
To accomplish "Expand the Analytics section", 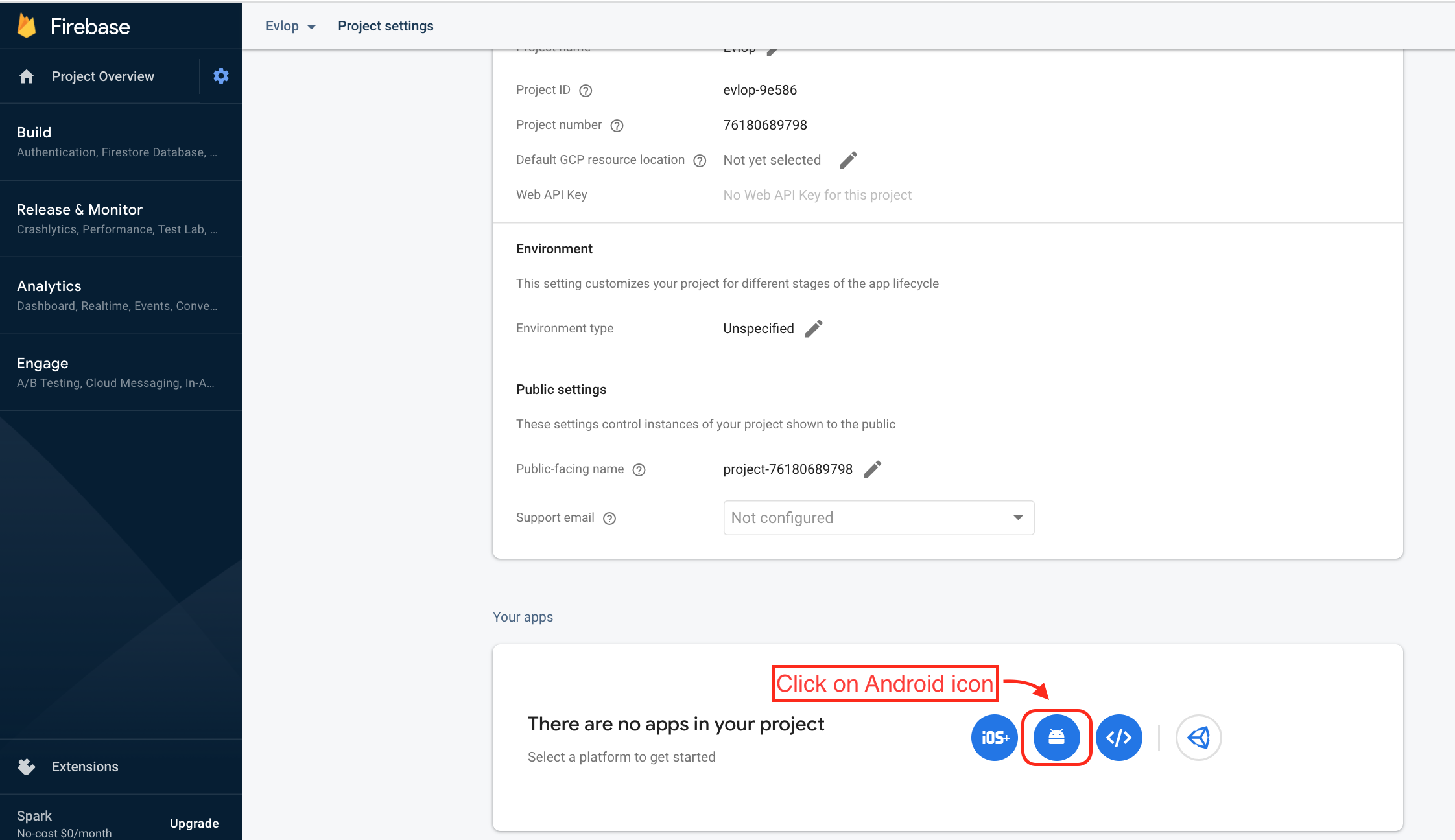I will (x=121, y=295).
